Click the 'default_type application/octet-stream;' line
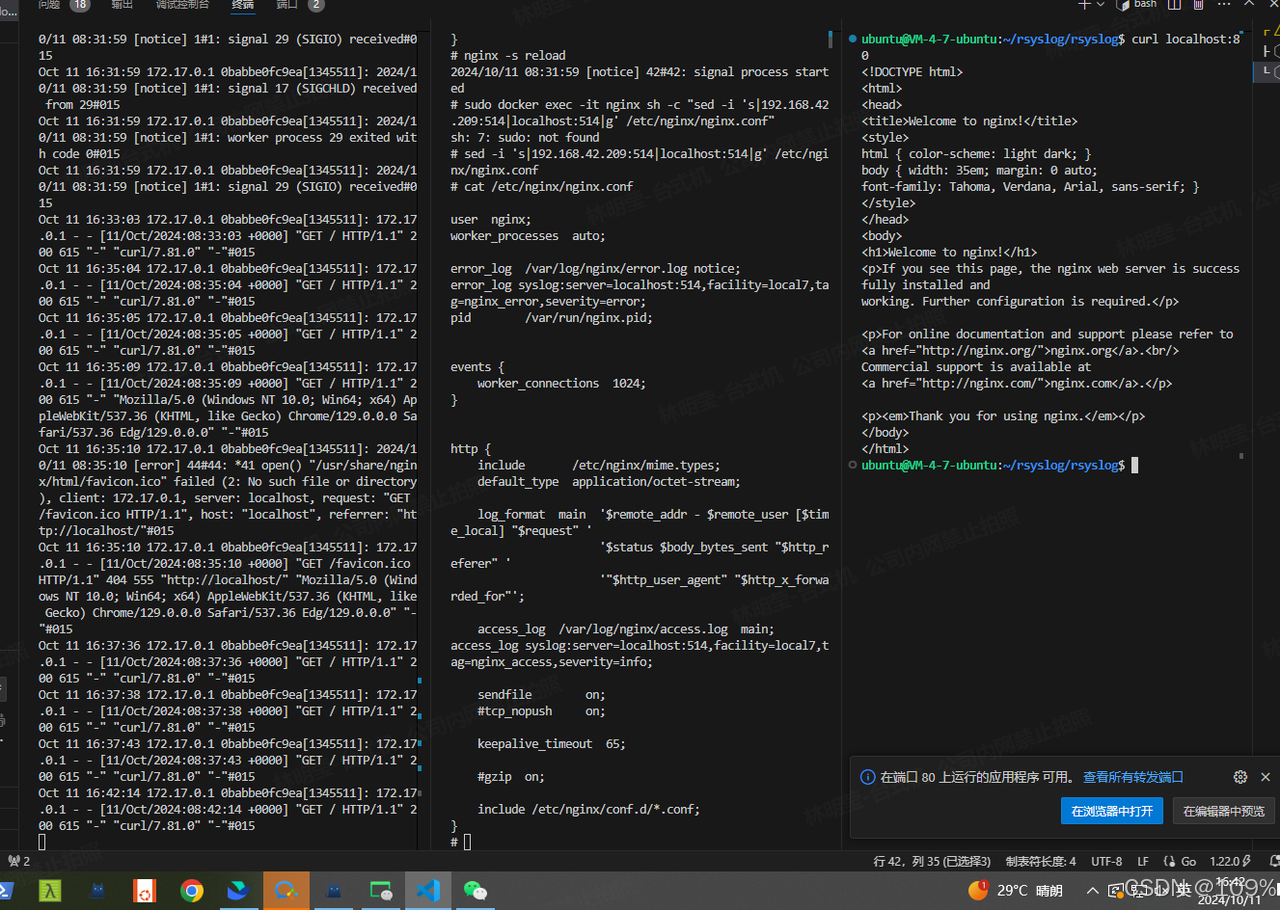 609,481
